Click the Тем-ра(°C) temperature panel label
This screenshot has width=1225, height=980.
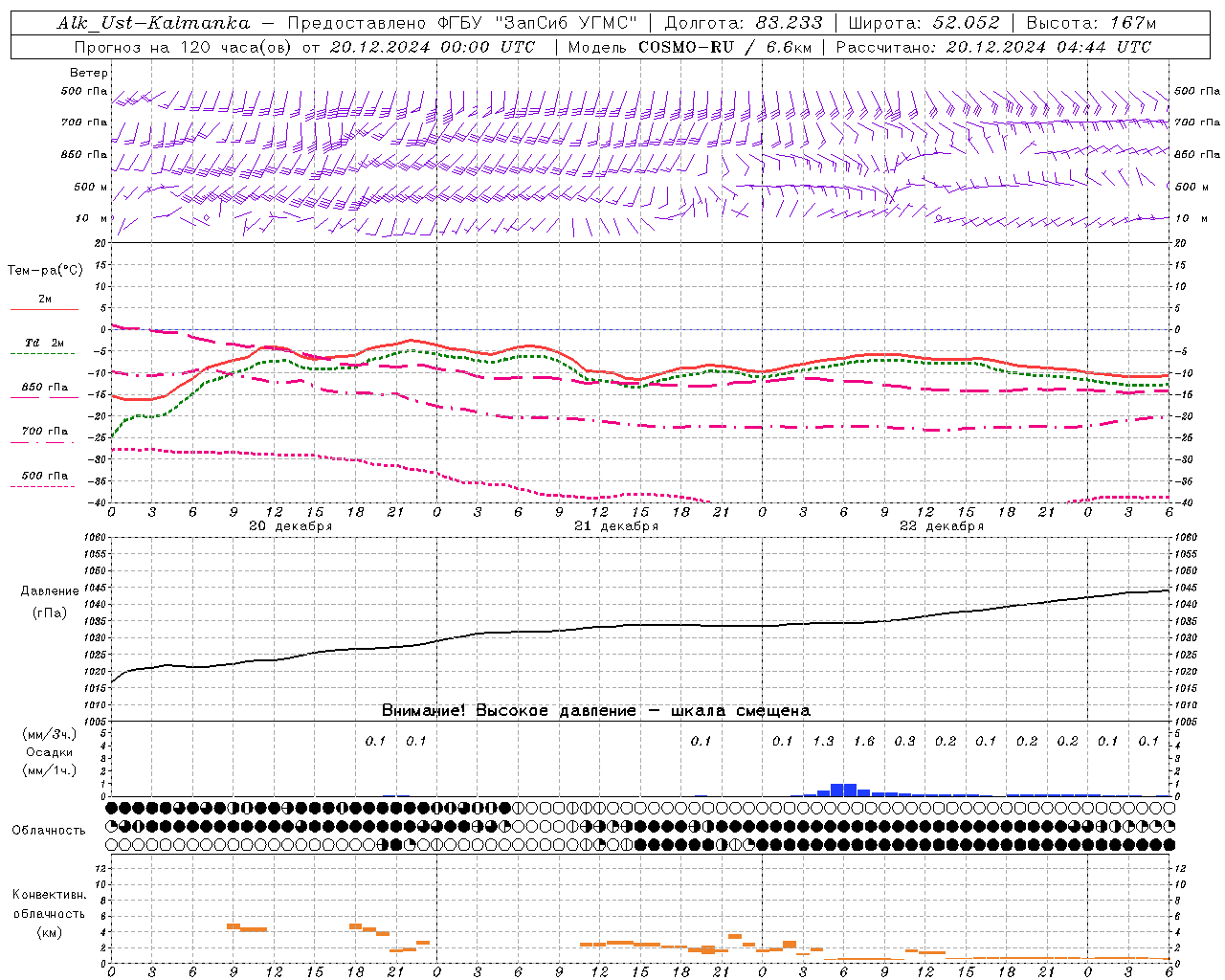click(45, 270)
